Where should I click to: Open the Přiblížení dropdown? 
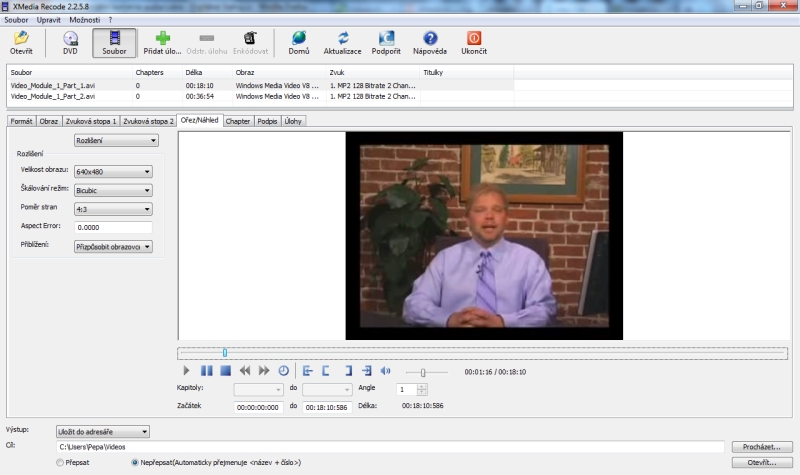[x=113, y=246]
